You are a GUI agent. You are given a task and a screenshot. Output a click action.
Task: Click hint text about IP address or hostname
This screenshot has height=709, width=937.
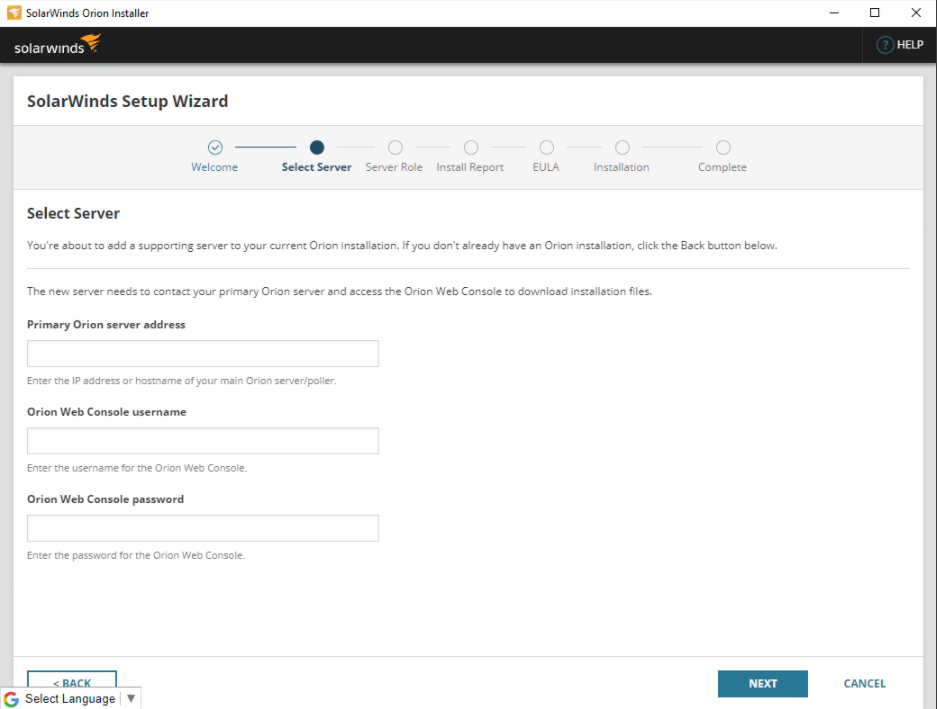(x=182, y=381)
